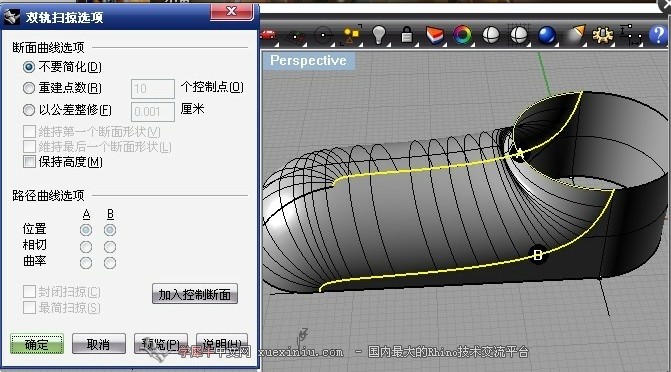Select 重建点数 radio option
Screen dimensions: 671x372
pyautogui.click(x=29, y=88)
